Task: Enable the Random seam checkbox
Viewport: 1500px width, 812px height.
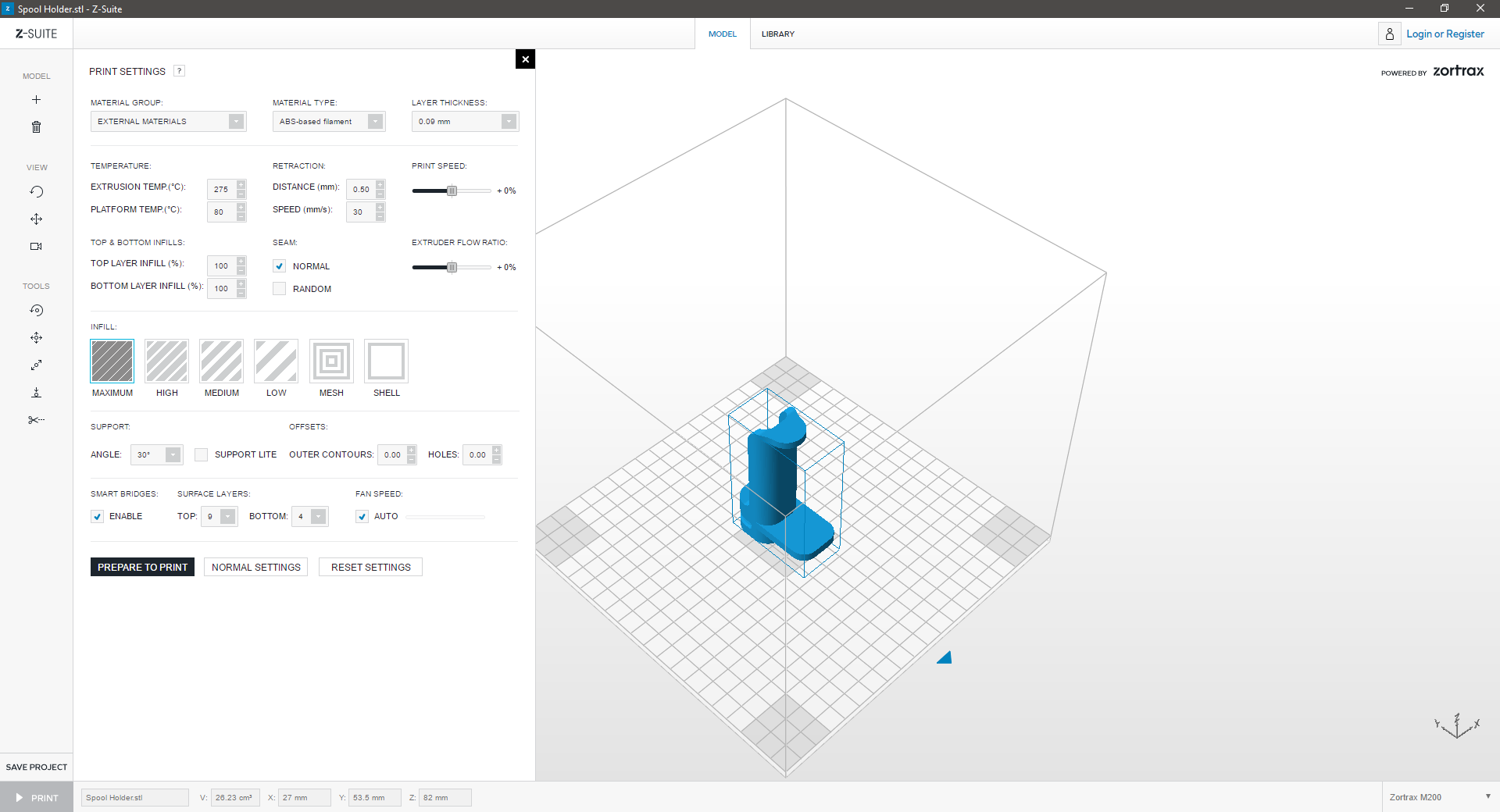Action: tap(279, 289)
